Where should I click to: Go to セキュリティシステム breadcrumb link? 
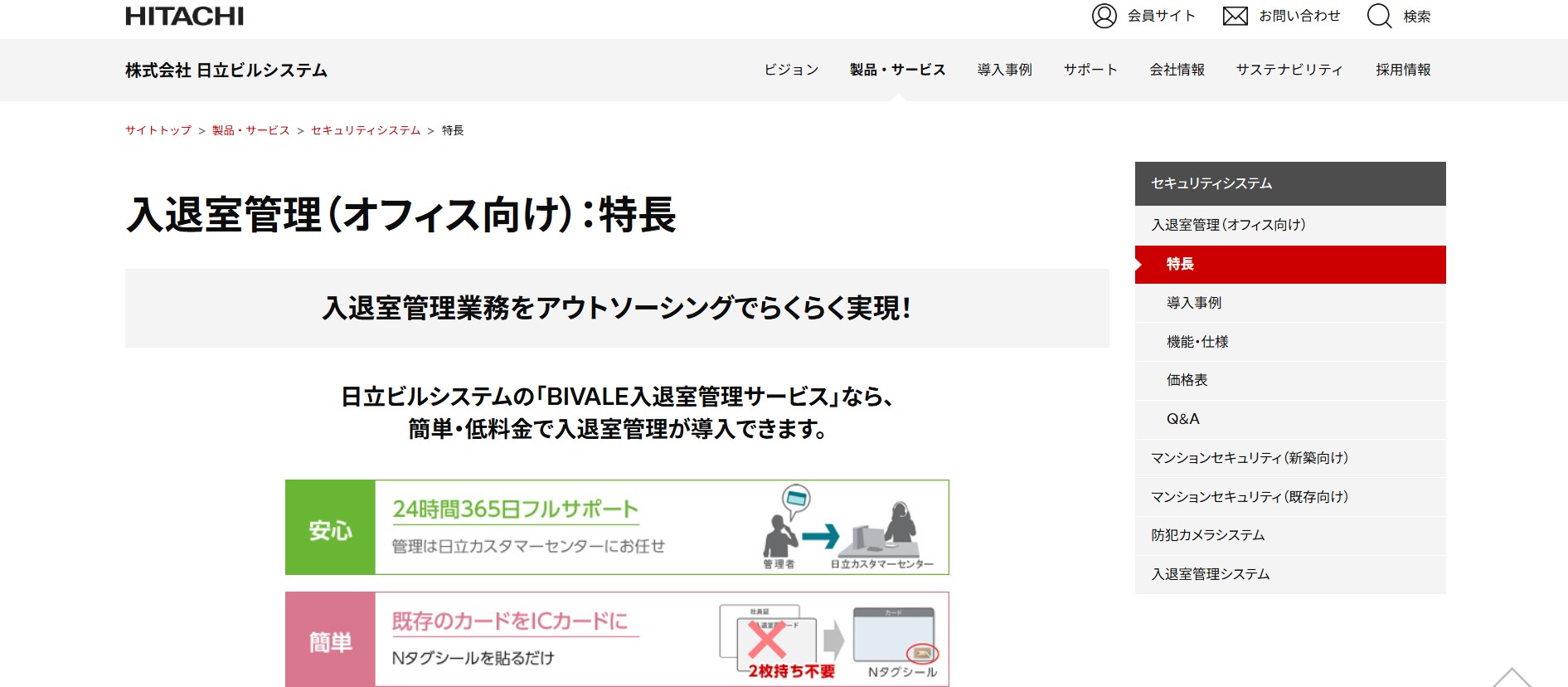coord(366,130)
